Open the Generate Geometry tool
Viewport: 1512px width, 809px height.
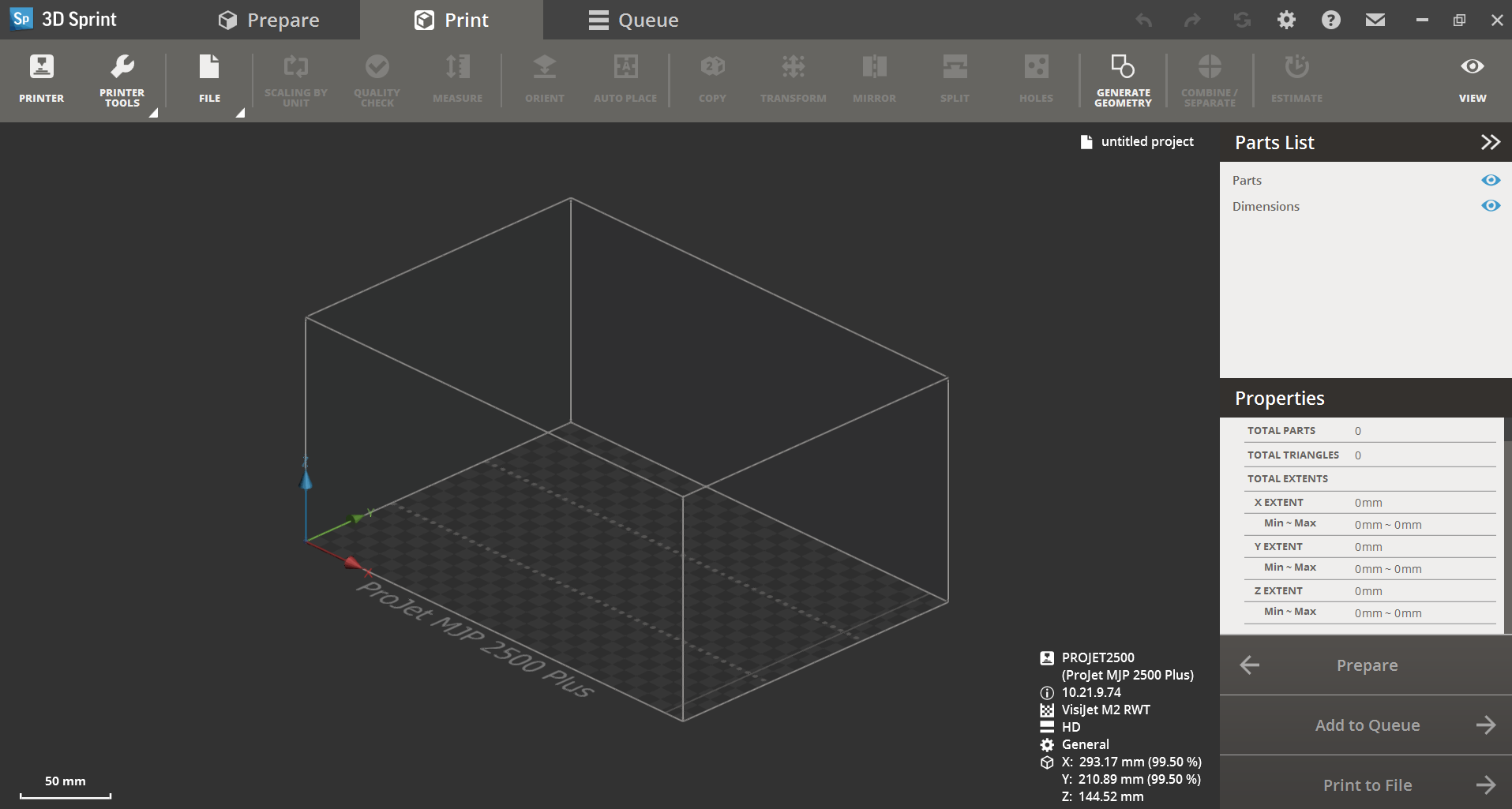coord(1122,78)
